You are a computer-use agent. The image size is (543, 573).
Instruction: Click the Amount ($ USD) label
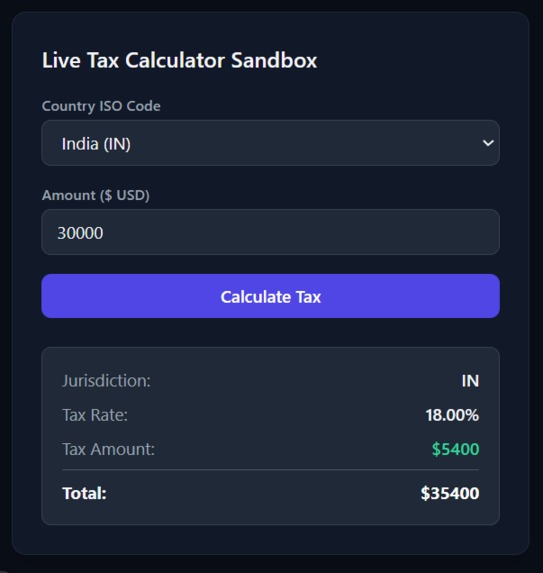coord(96,195)
